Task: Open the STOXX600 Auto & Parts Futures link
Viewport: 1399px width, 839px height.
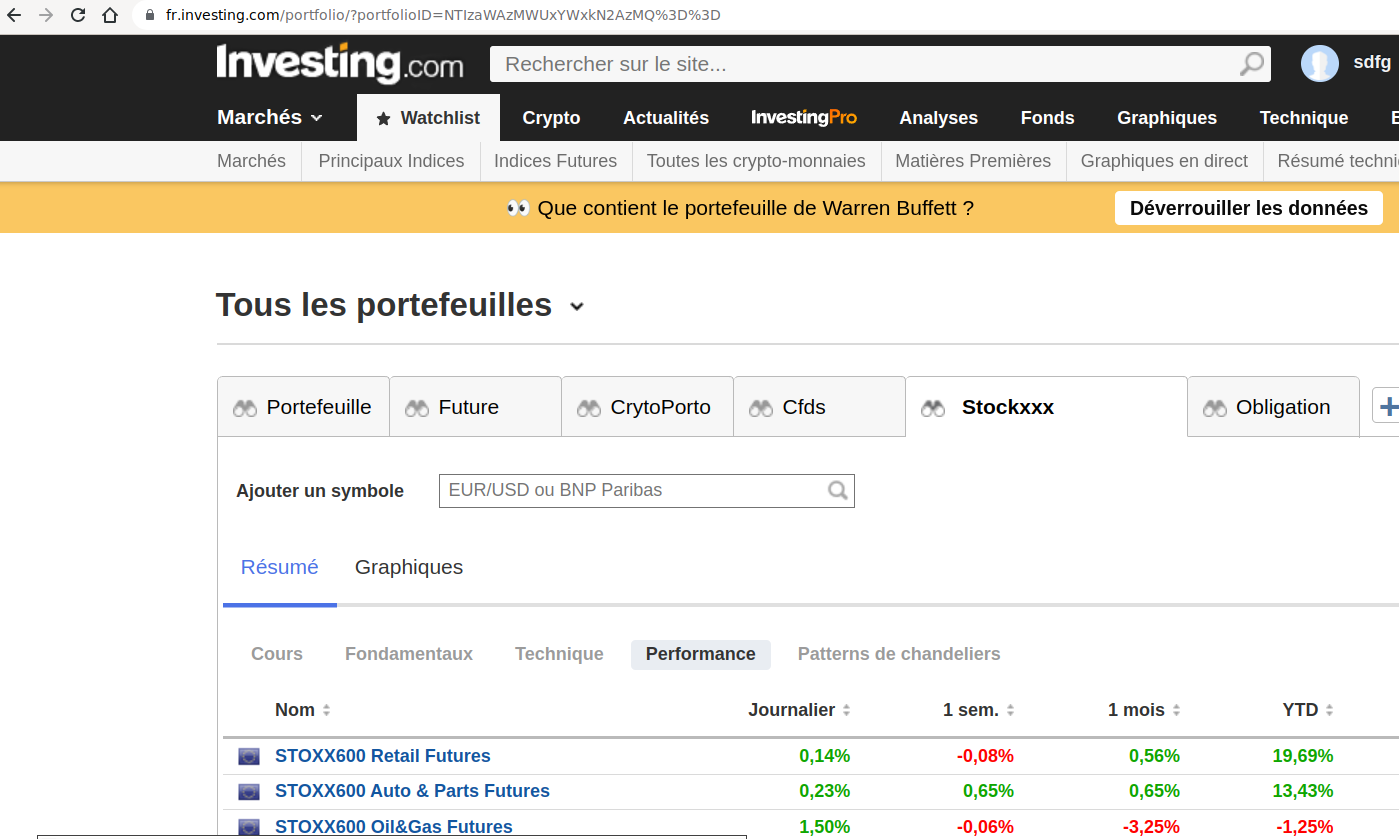Action: click(412, 791)
